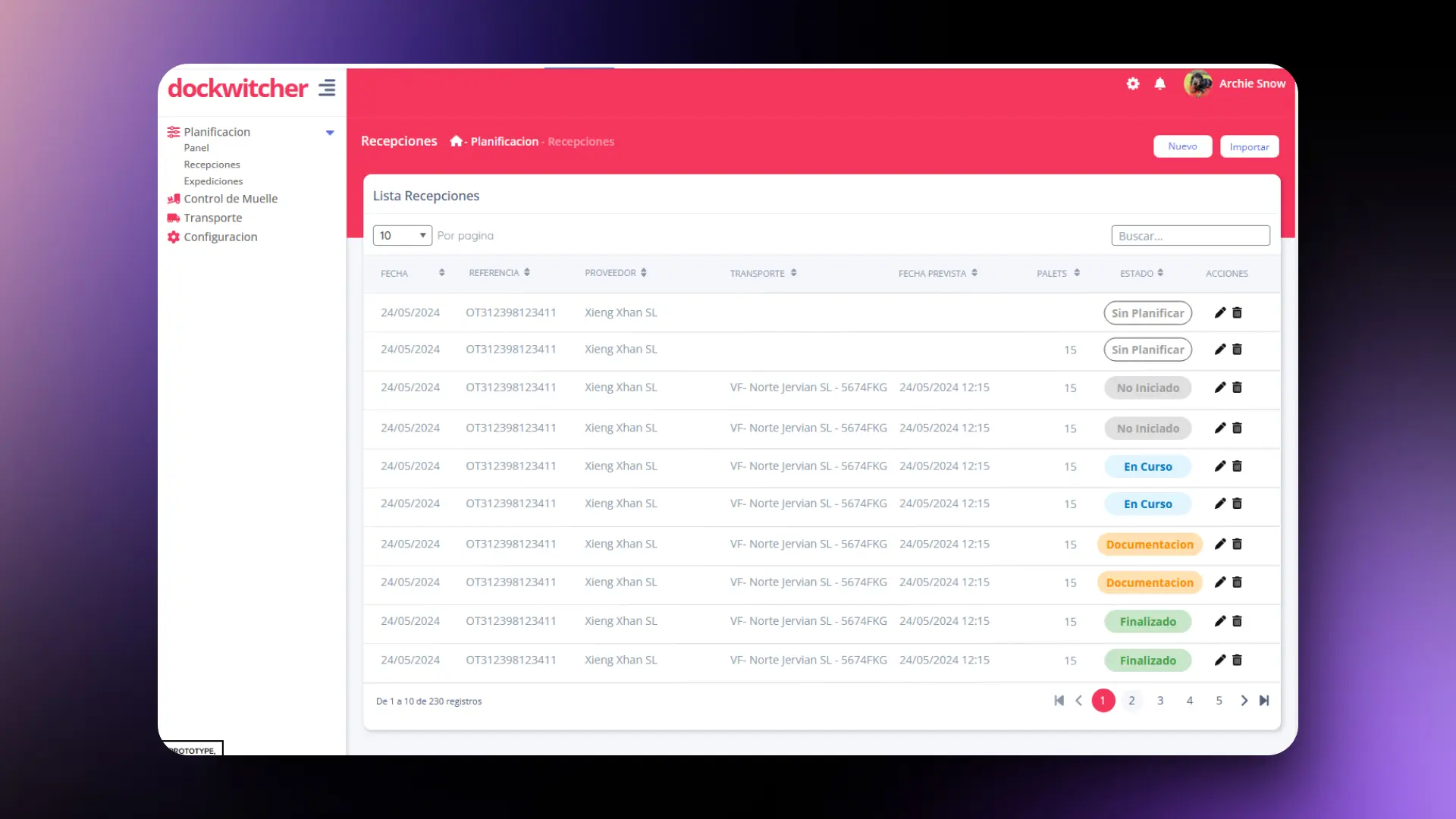Go to Planificacion breadcrumb link
The height and width of the screenshot is (819, 1456).
[504, 142]
